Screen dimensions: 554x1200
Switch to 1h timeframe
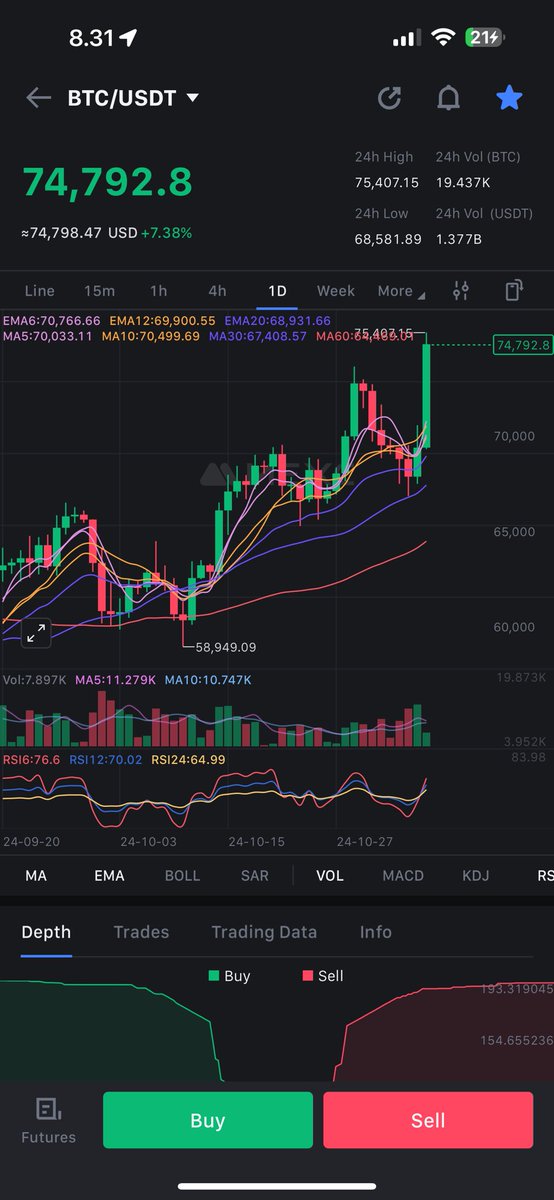(158, 291)
